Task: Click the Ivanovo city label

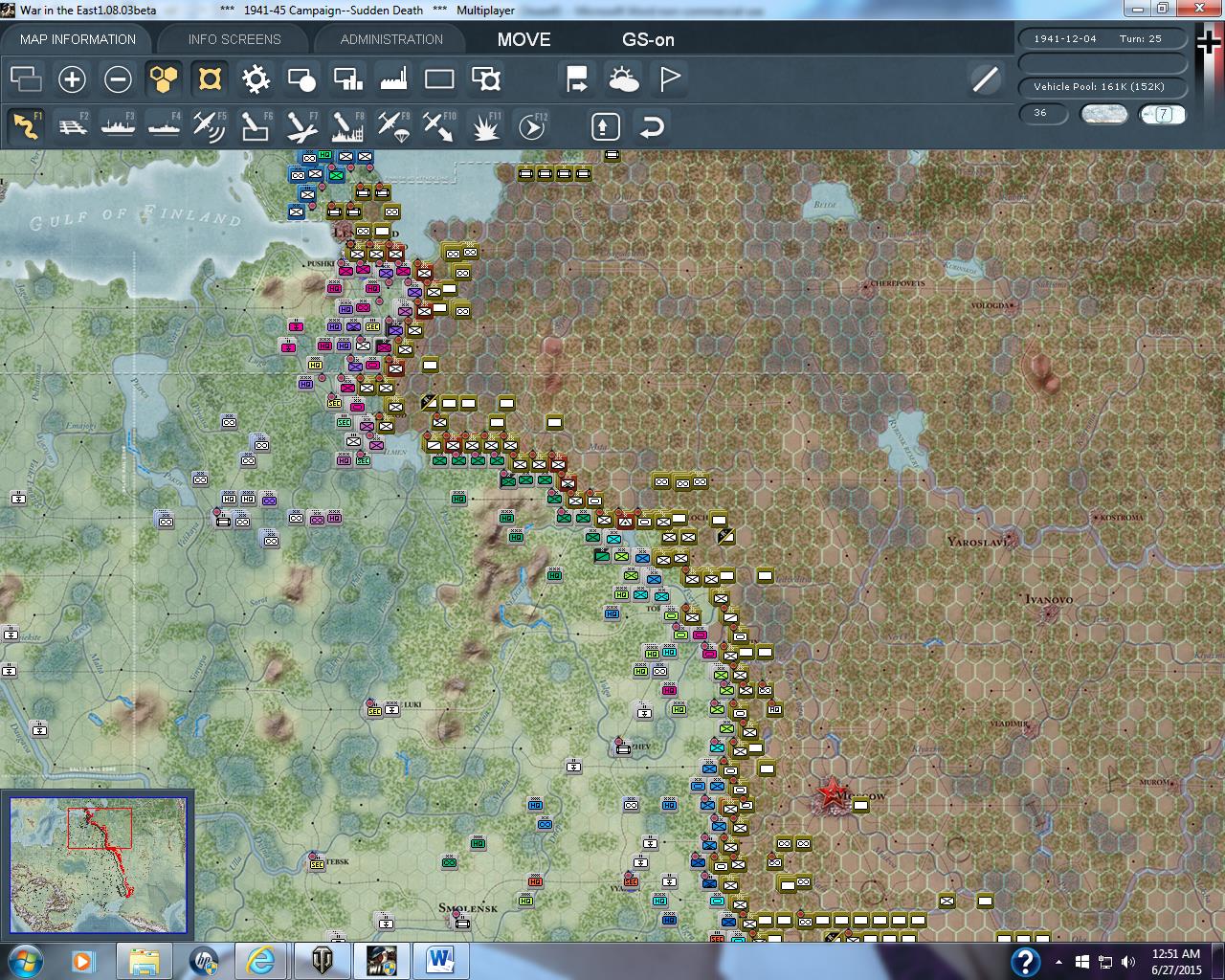Action: pos(1049,599)
